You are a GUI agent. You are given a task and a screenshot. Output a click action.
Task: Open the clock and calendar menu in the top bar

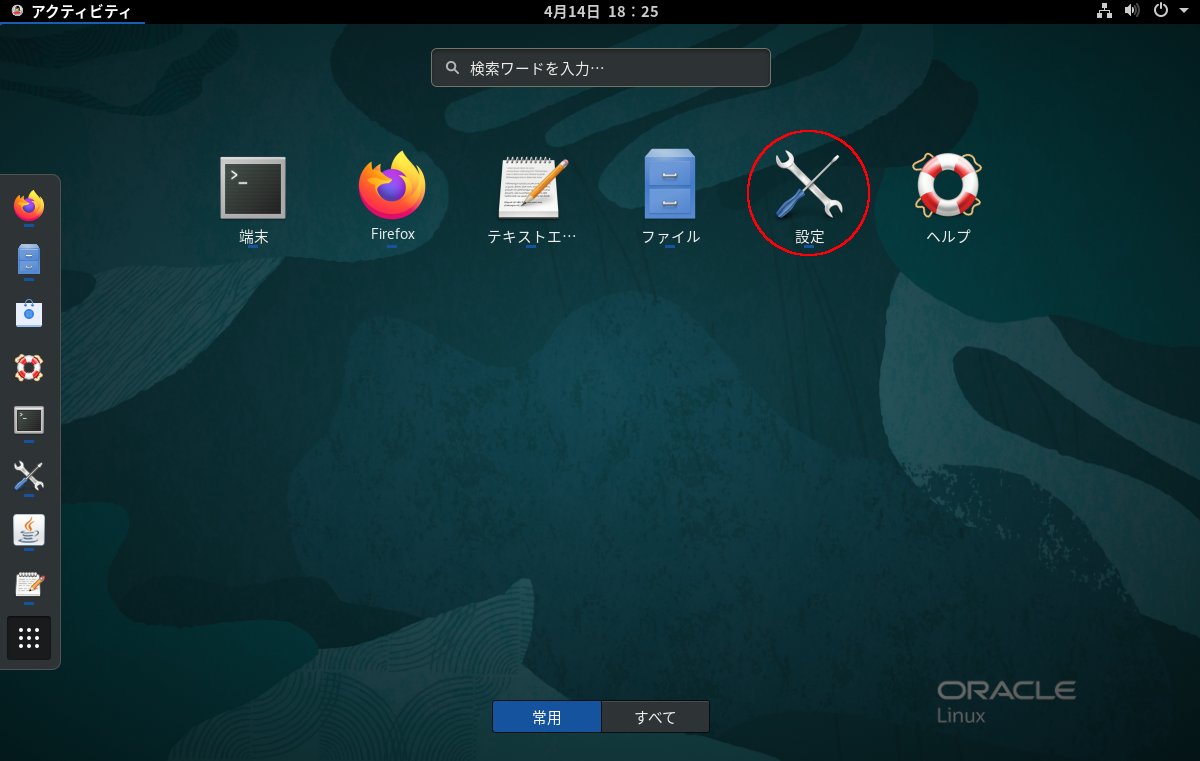pyautogui.click(x=600, y=11)
